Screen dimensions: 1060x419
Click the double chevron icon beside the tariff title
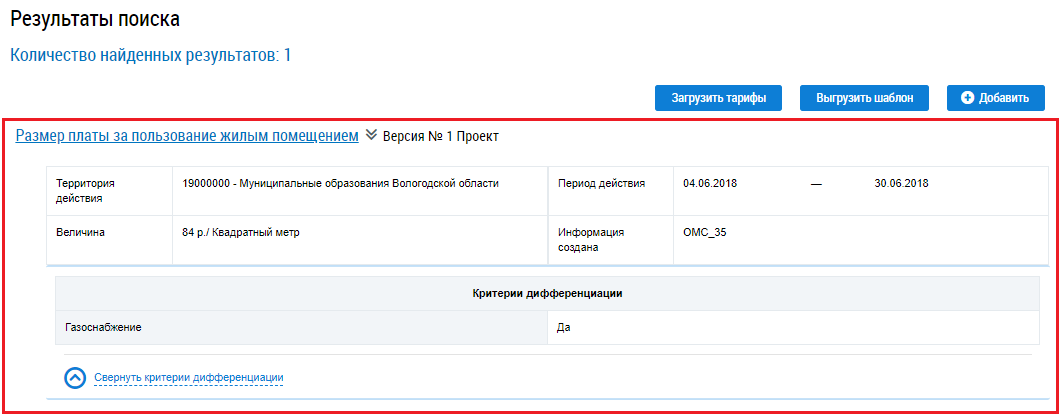[x=371, y=135]
